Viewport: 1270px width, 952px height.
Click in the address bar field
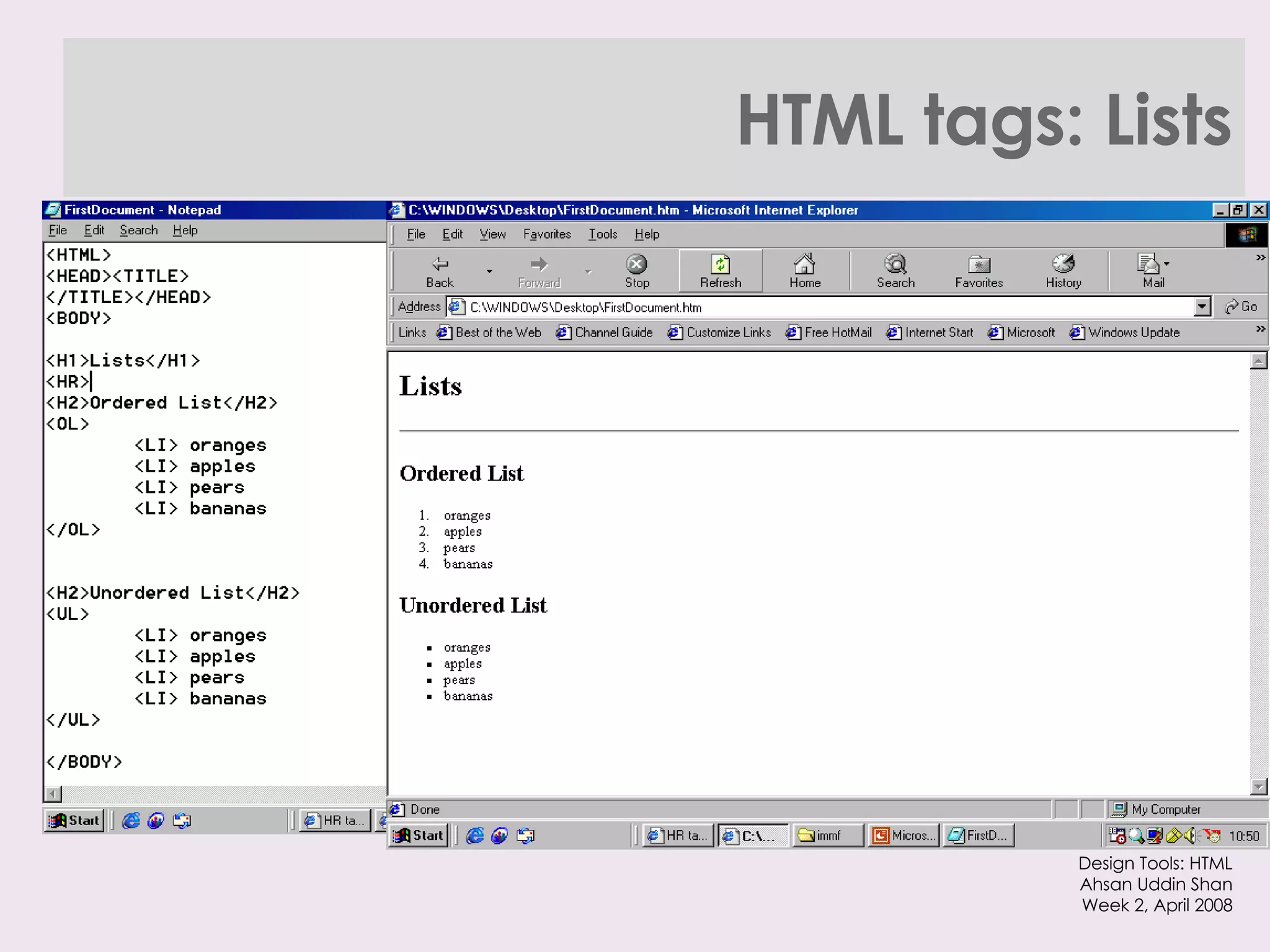[828, 307]
